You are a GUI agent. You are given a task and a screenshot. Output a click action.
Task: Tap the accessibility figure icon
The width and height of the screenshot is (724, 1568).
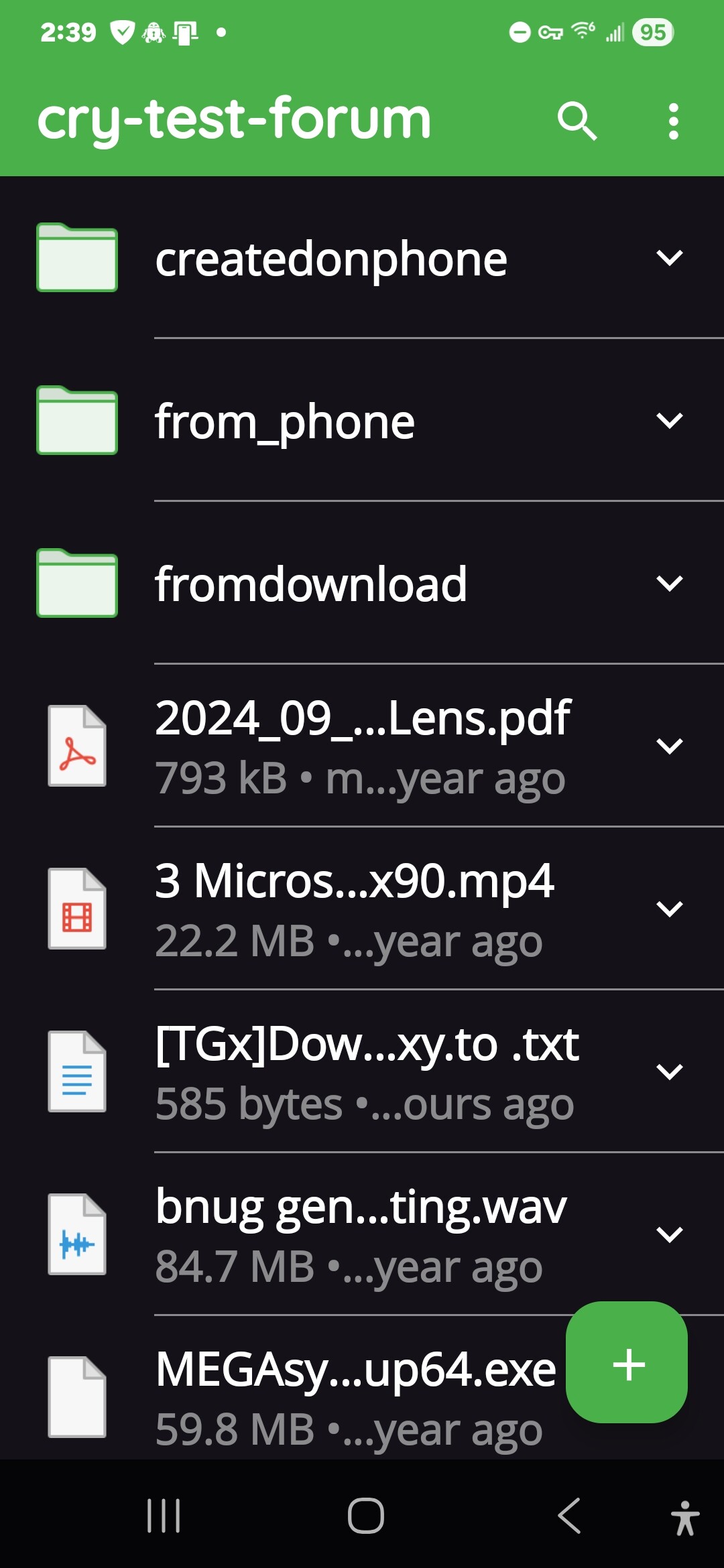684,1518
